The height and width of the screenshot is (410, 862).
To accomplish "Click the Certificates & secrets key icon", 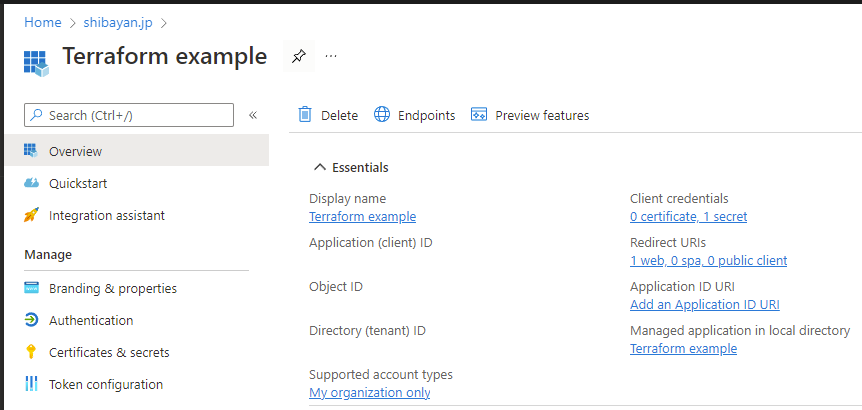I will (31, 352).
